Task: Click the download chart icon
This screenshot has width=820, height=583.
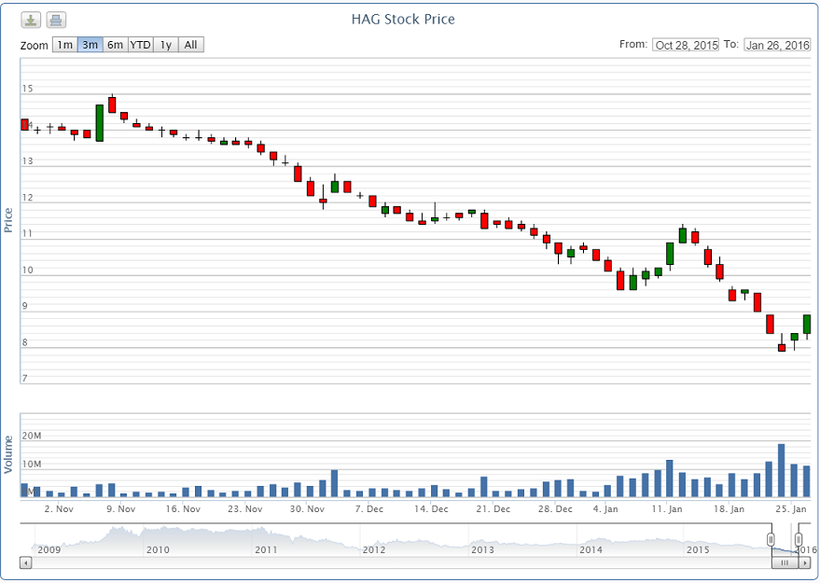Action: pyautogui.click(x=31, y=20)
